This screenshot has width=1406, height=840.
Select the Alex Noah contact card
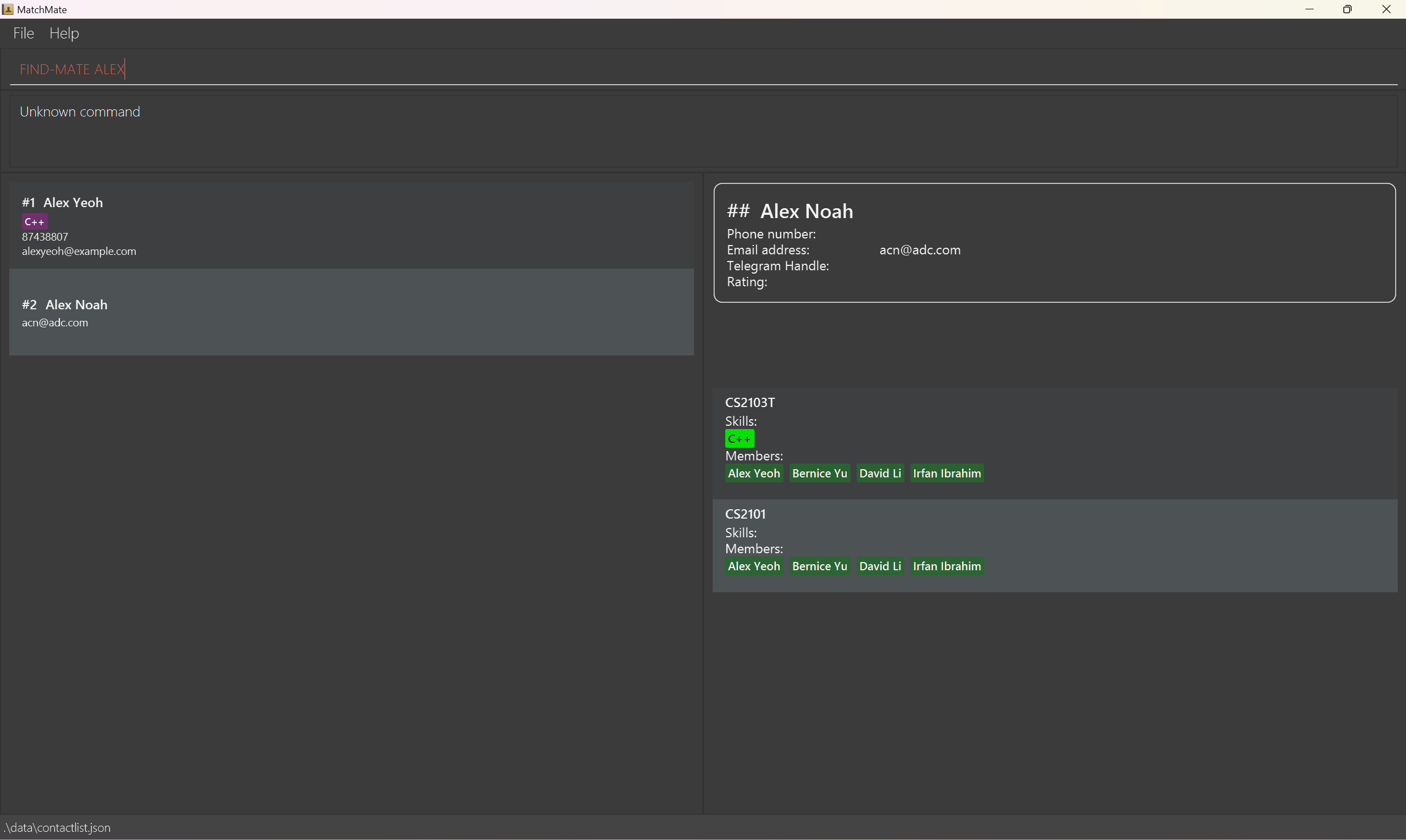coord(351,313)
